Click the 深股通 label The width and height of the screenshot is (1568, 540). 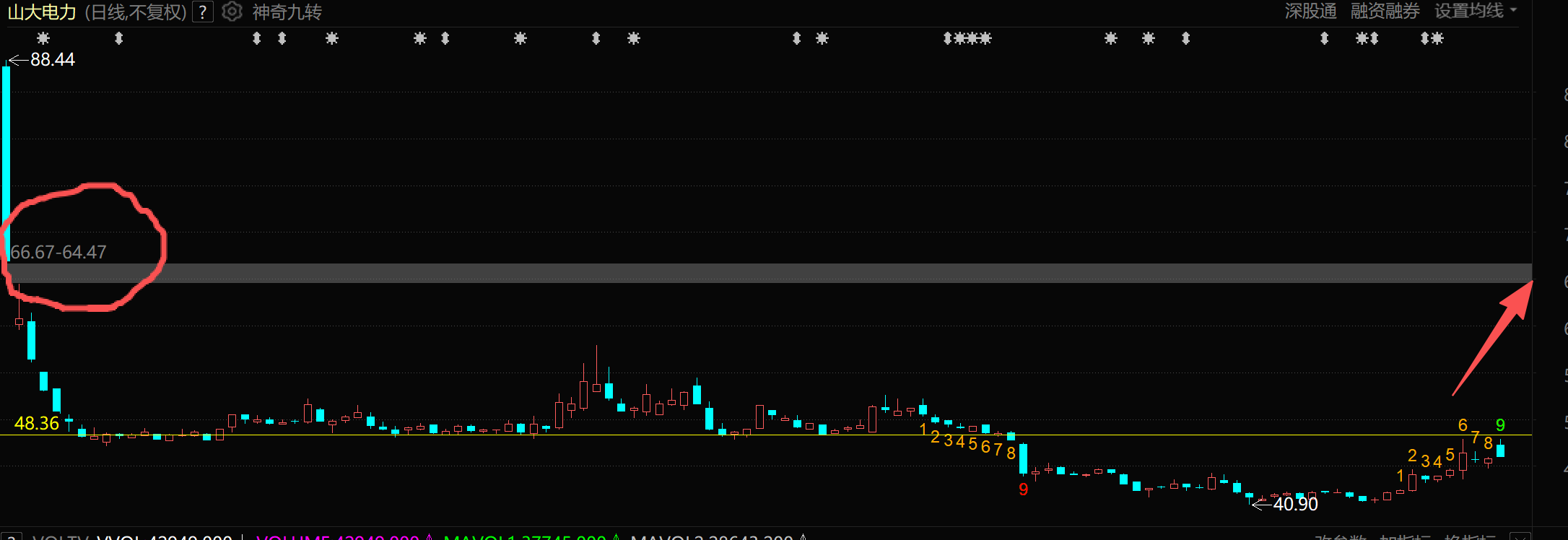1311,11
